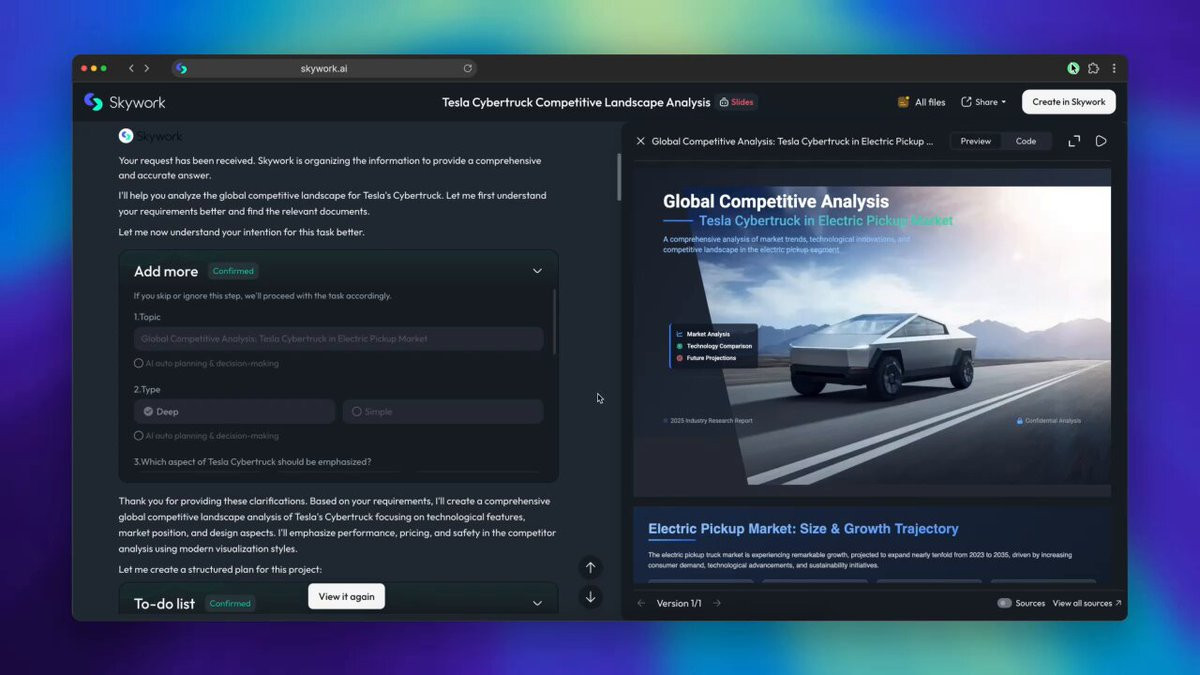Screen dimensions: 1200x675
Task: Click the View it again button
Action: (x=346, y=596)
